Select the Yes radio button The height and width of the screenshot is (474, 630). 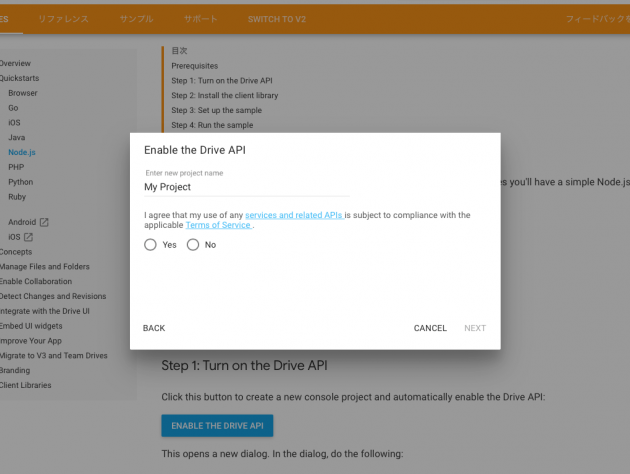150,245
